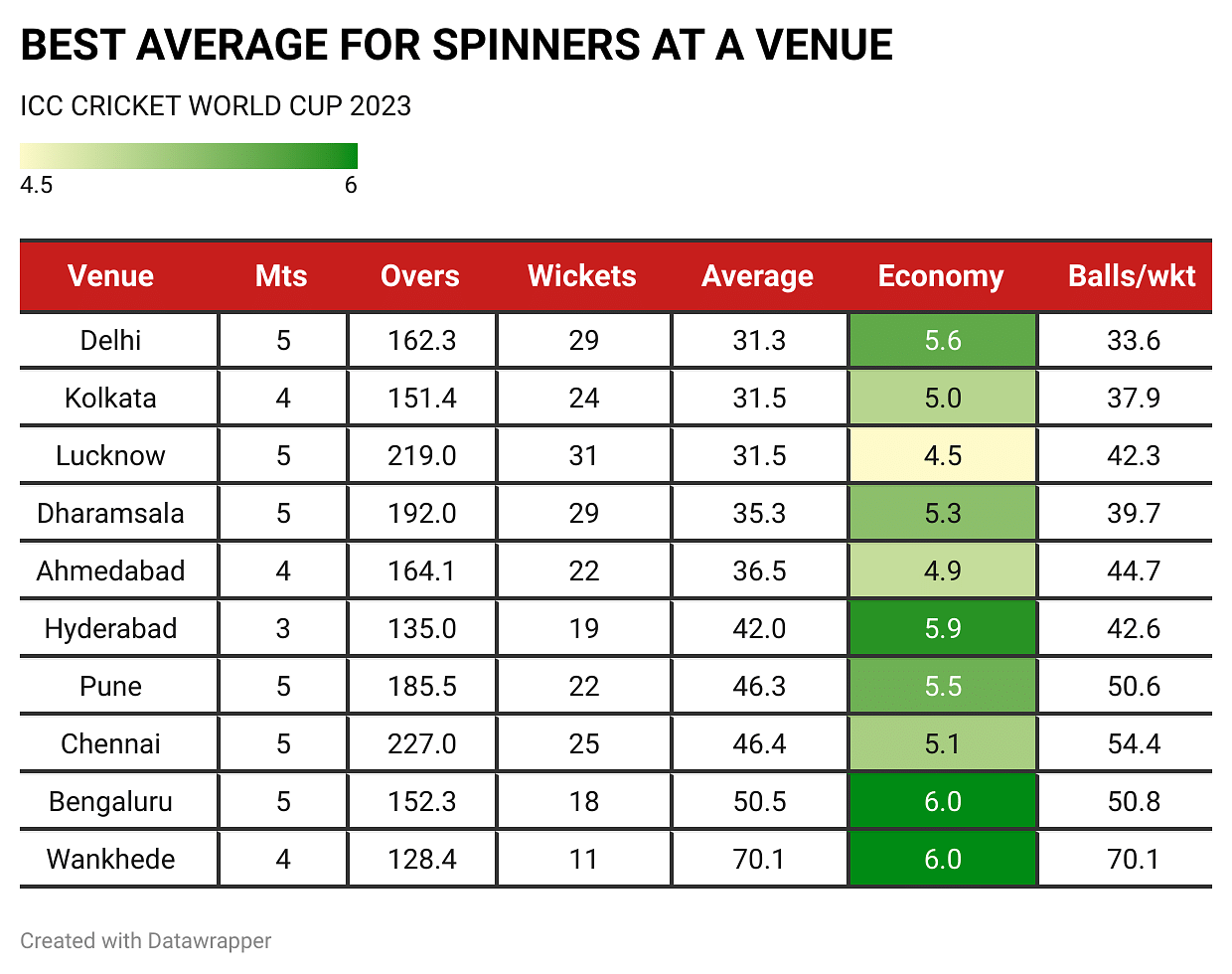Image resolution: width=1232 pixels, height=974 pixels.
Task: Click Bengaluru's dark green 6.0 economy cell
Action: [x=943, y=802]
